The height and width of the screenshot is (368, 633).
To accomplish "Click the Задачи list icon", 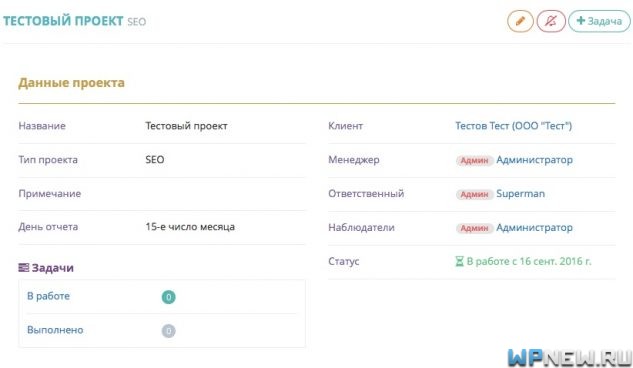I will (24, 268).
